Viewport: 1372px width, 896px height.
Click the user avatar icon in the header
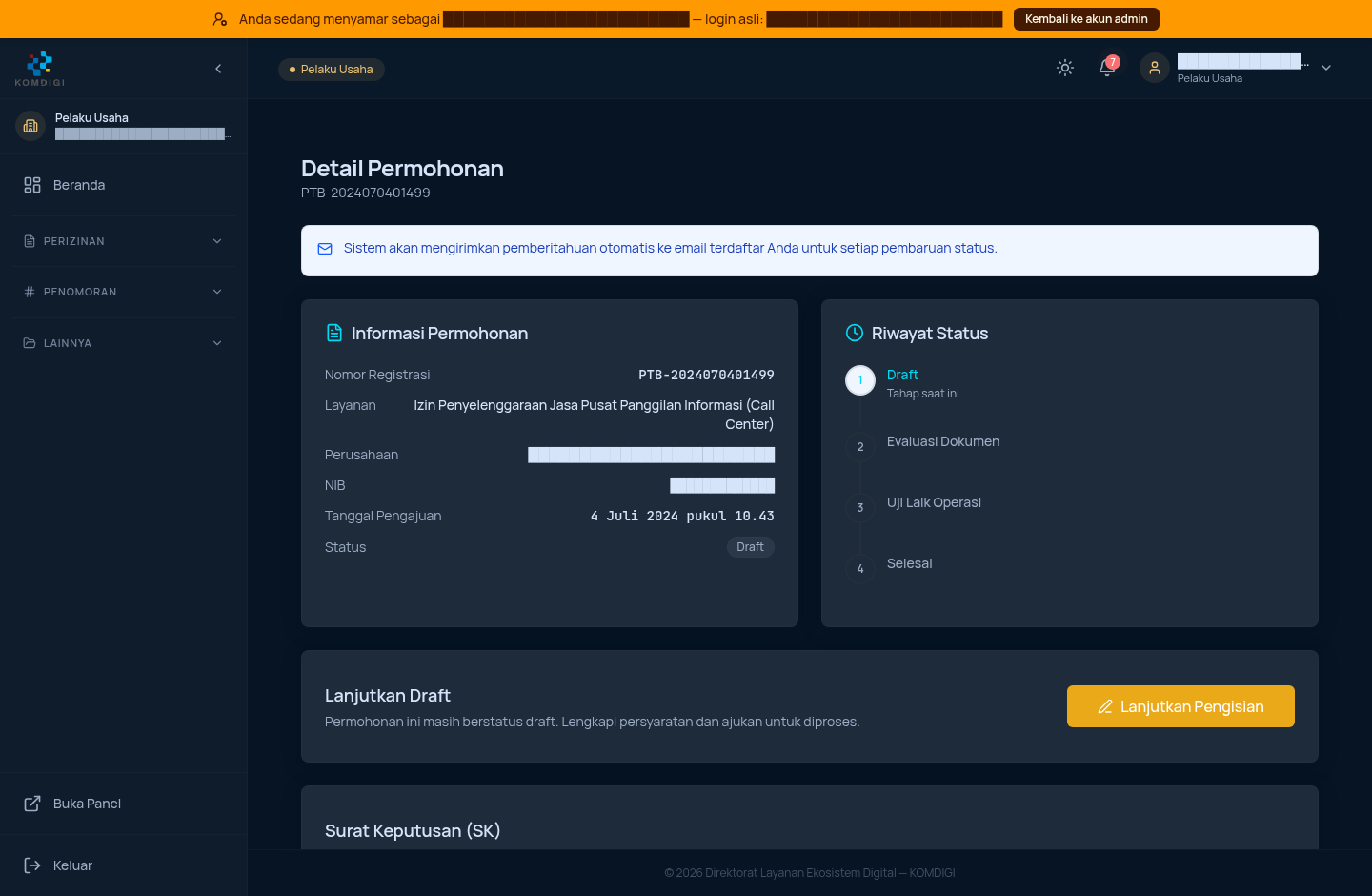point(1155,68)
